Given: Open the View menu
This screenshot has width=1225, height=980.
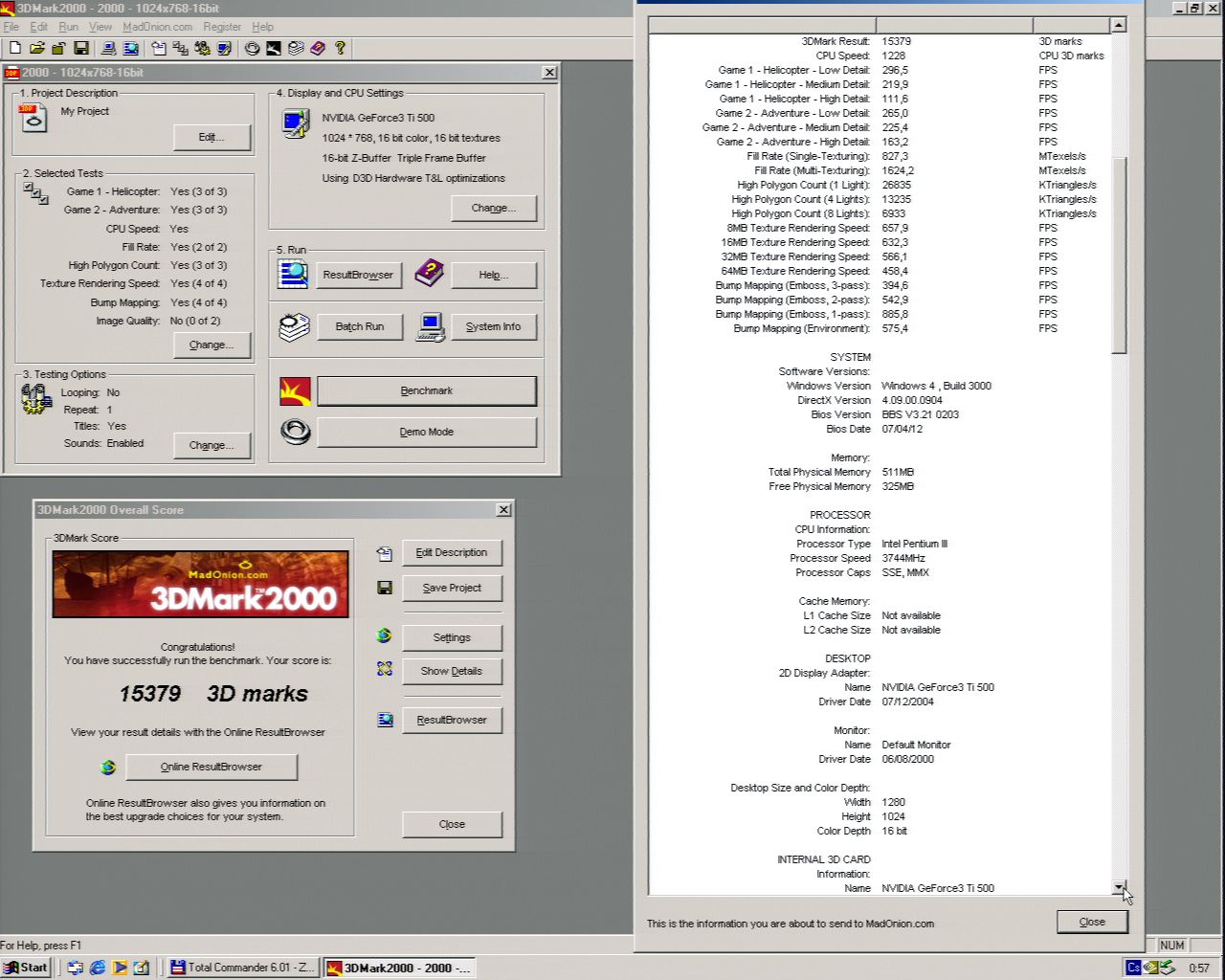Looking at the screenshot, I should click(100, 27).
